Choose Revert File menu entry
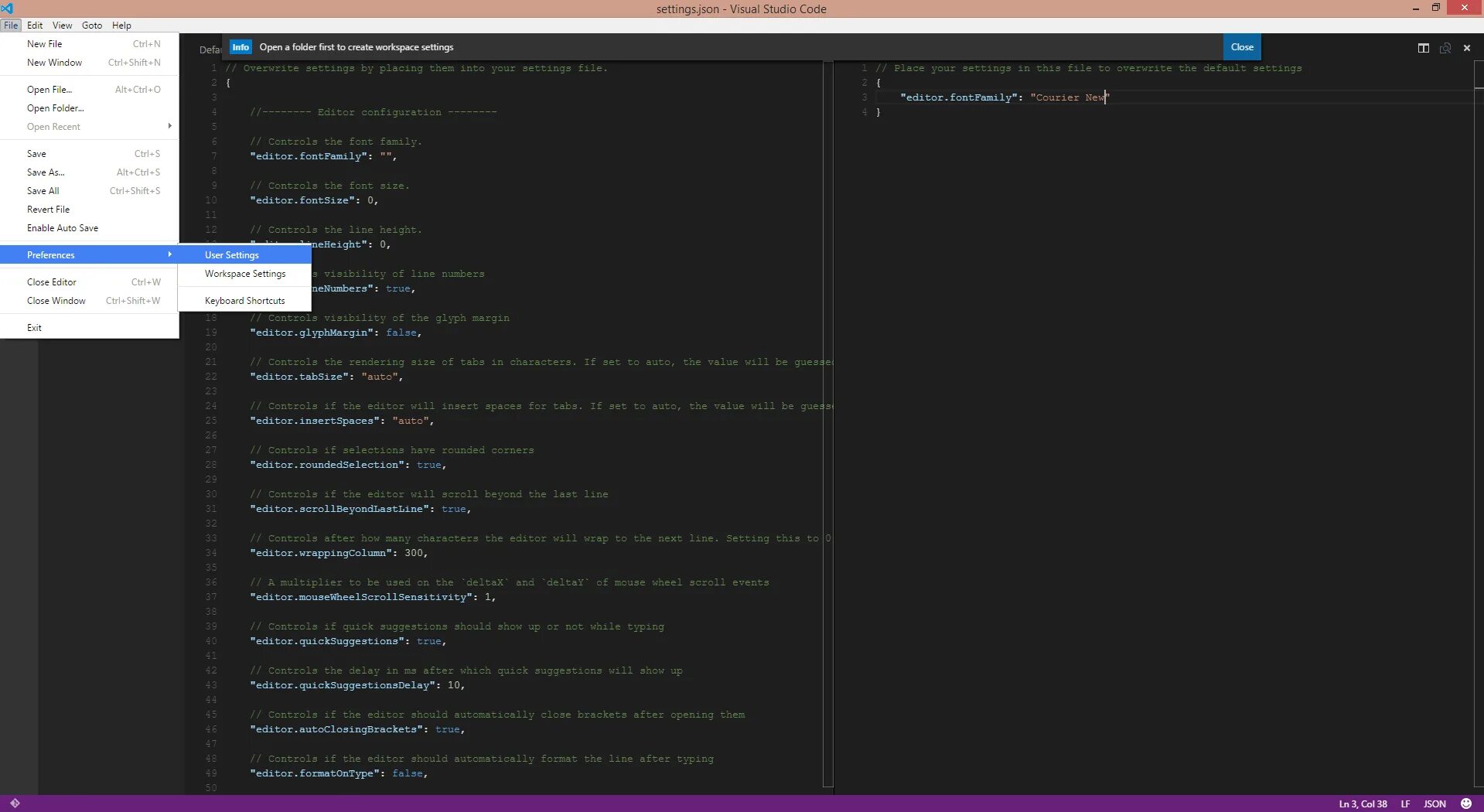1484x812 pixels. 90,210
